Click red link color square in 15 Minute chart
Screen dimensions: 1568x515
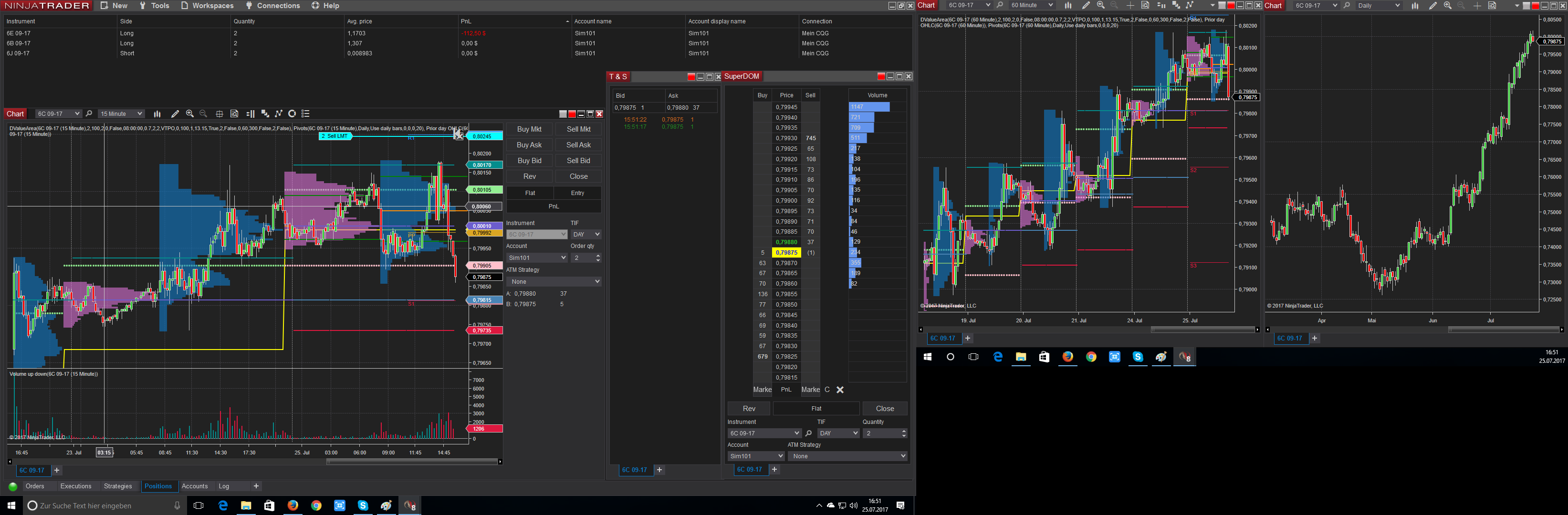click(x=572, y=113)
